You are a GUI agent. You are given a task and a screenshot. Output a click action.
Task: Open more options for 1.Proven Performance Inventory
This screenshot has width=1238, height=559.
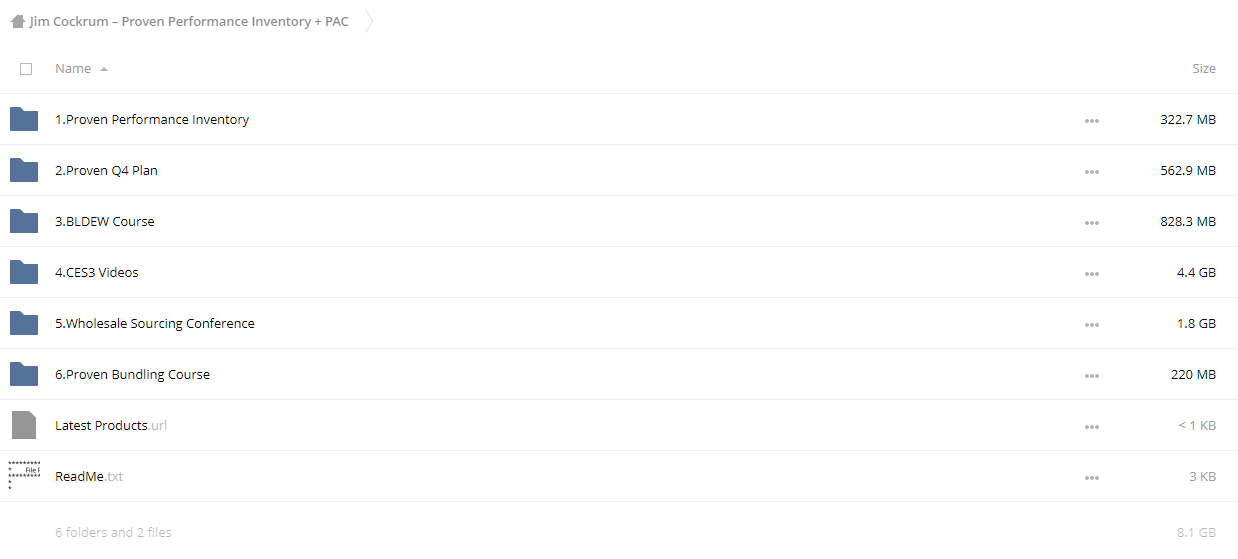1091,120
